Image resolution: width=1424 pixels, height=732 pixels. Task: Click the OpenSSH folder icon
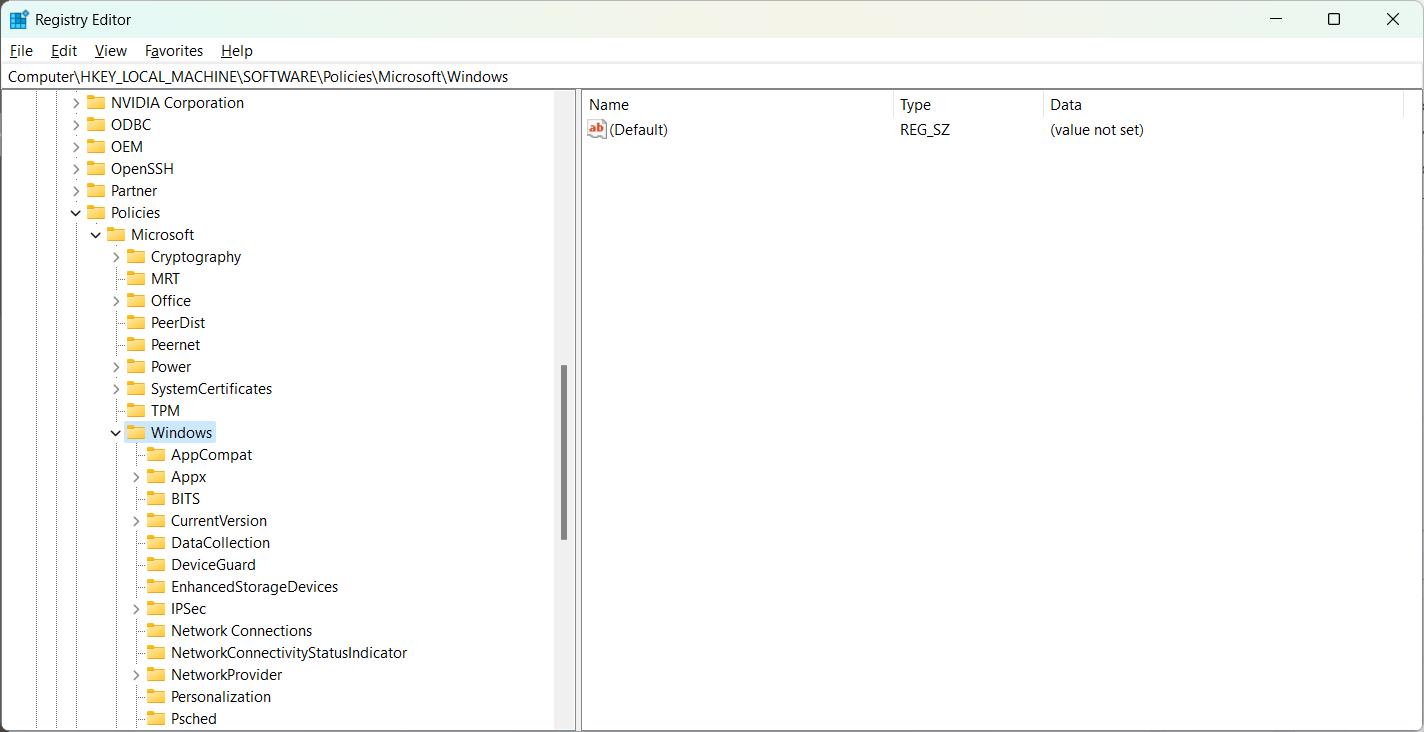[x=96, y=168]
